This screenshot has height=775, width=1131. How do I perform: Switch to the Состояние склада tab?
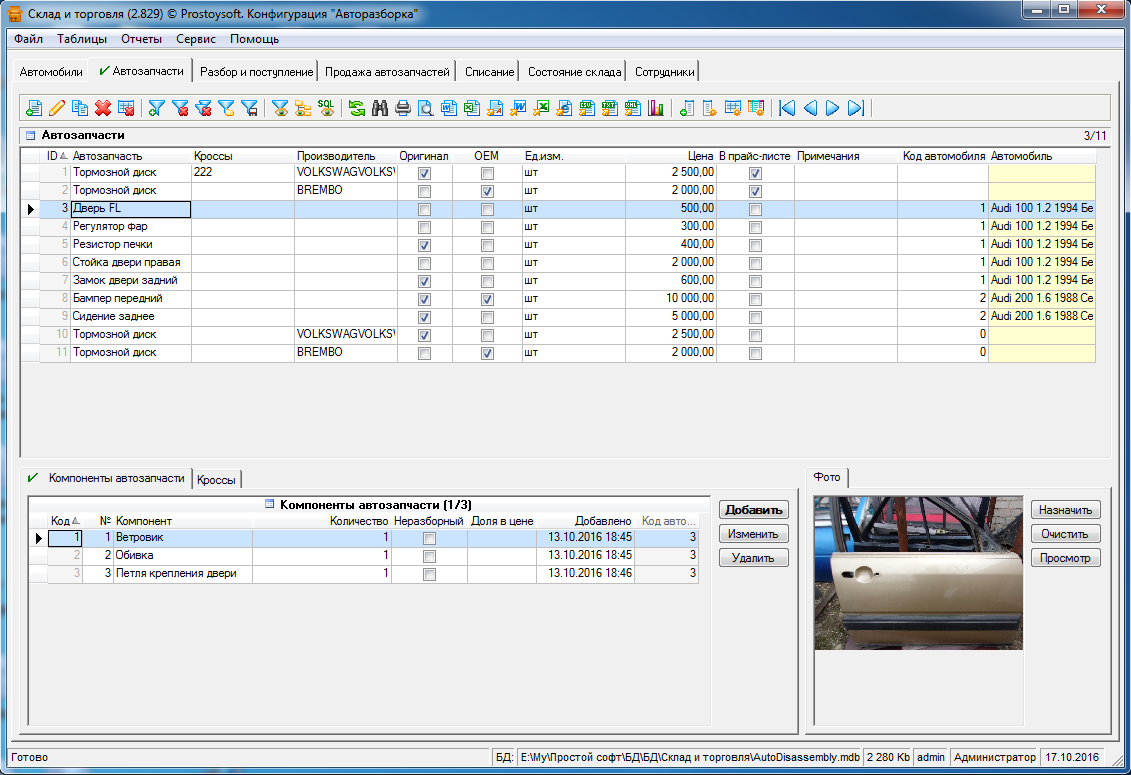574,72
